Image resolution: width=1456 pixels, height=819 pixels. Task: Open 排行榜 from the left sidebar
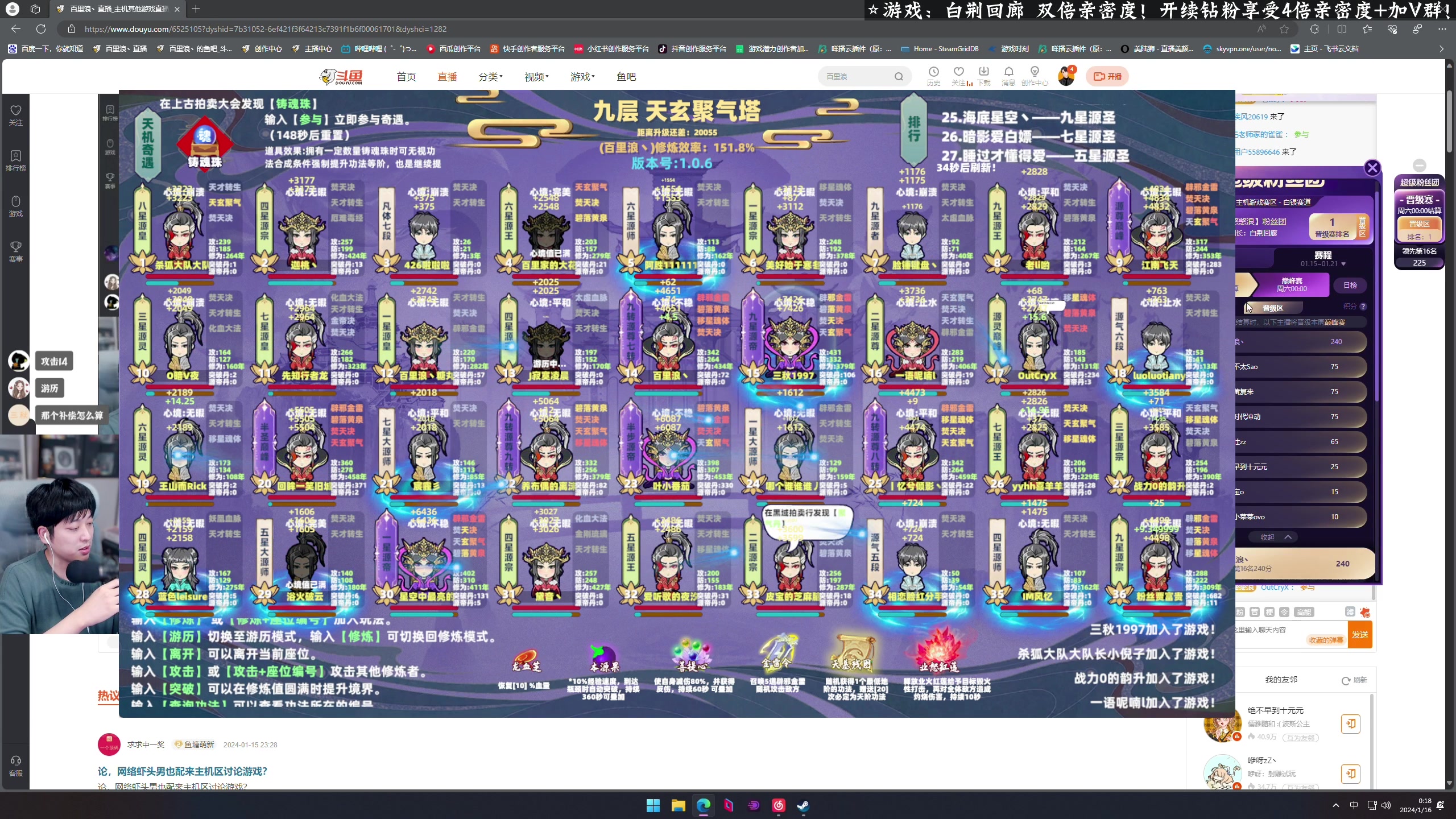(15, 160)
